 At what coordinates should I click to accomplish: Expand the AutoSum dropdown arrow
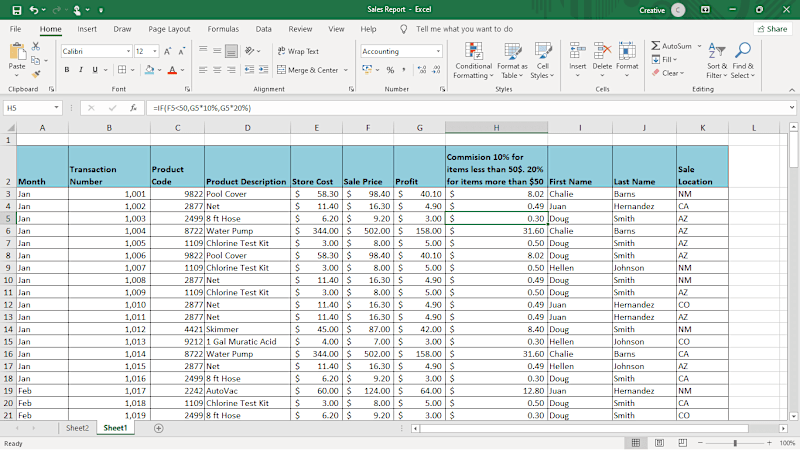click(699, 46)
